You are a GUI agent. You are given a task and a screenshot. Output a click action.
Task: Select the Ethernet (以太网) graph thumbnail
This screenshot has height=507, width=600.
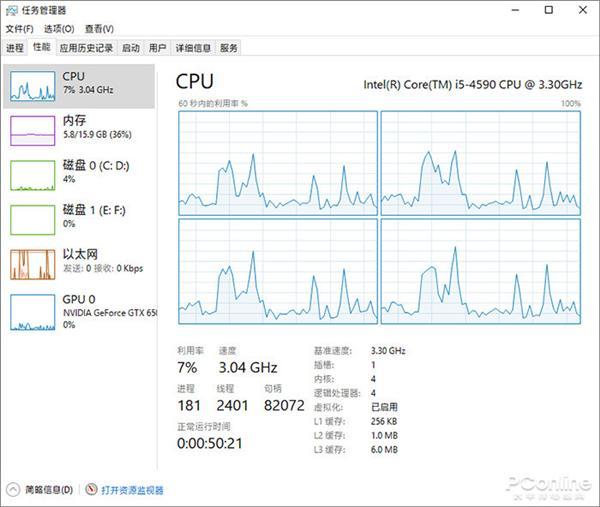coord(32,263)
